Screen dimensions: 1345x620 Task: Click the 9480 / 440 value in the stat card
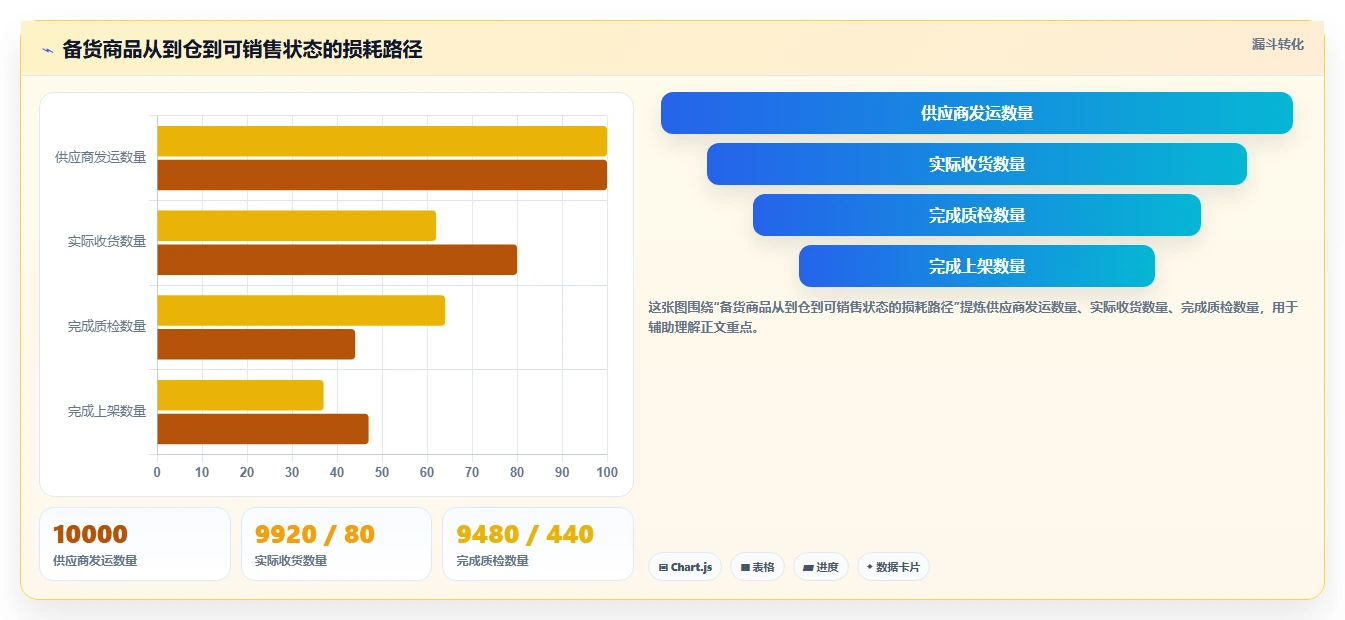pos(525,535)
